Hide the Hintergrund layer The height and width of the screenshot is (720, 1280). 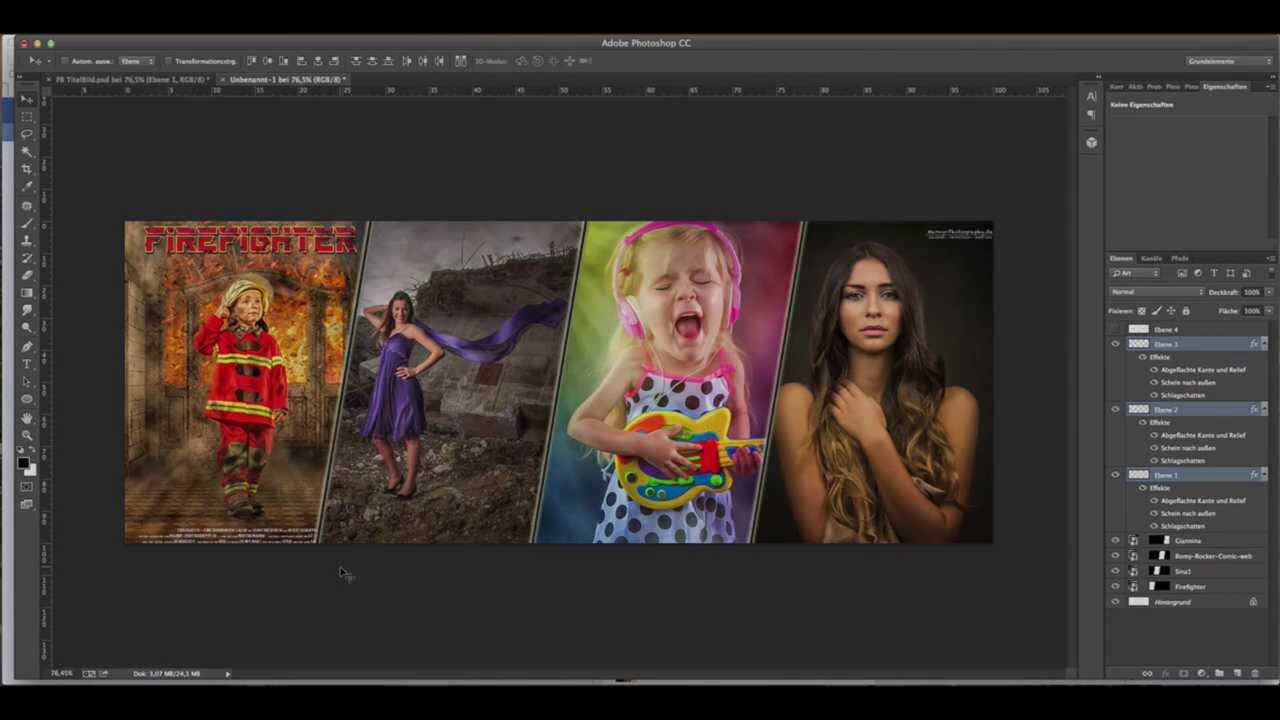coord(1116,602)
